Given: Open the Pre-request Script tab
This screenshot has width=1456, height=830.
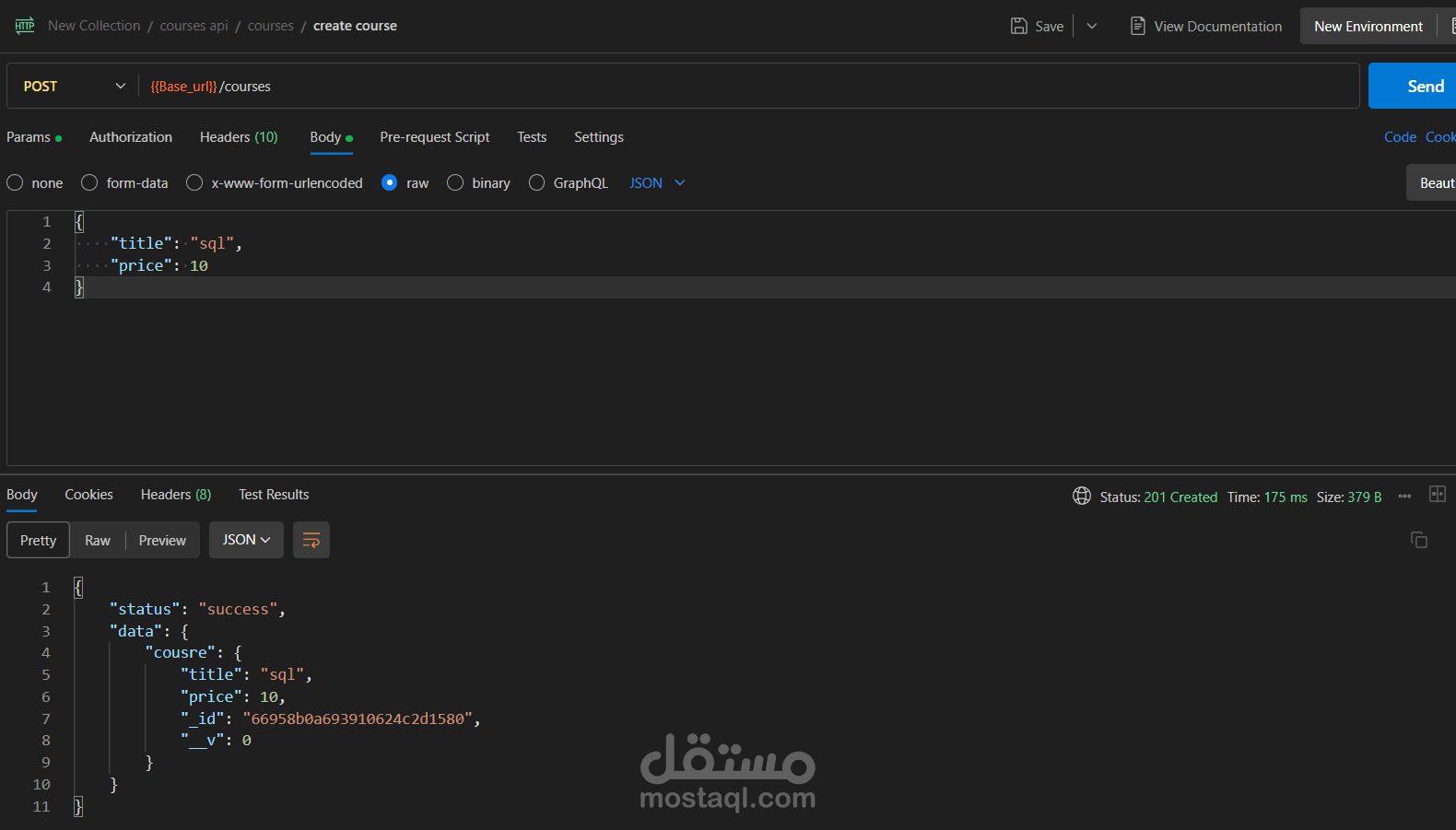Looking at the screenshot, I should [435, 137].
